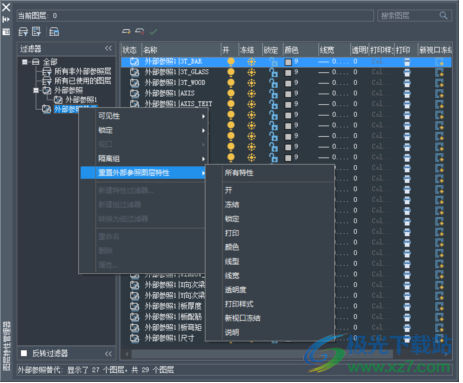Image resolution: width=463 pixels, height=383 pixels.
Task: Select the 重置外部参照图层特性 menu item
Action: coord(143,173)
